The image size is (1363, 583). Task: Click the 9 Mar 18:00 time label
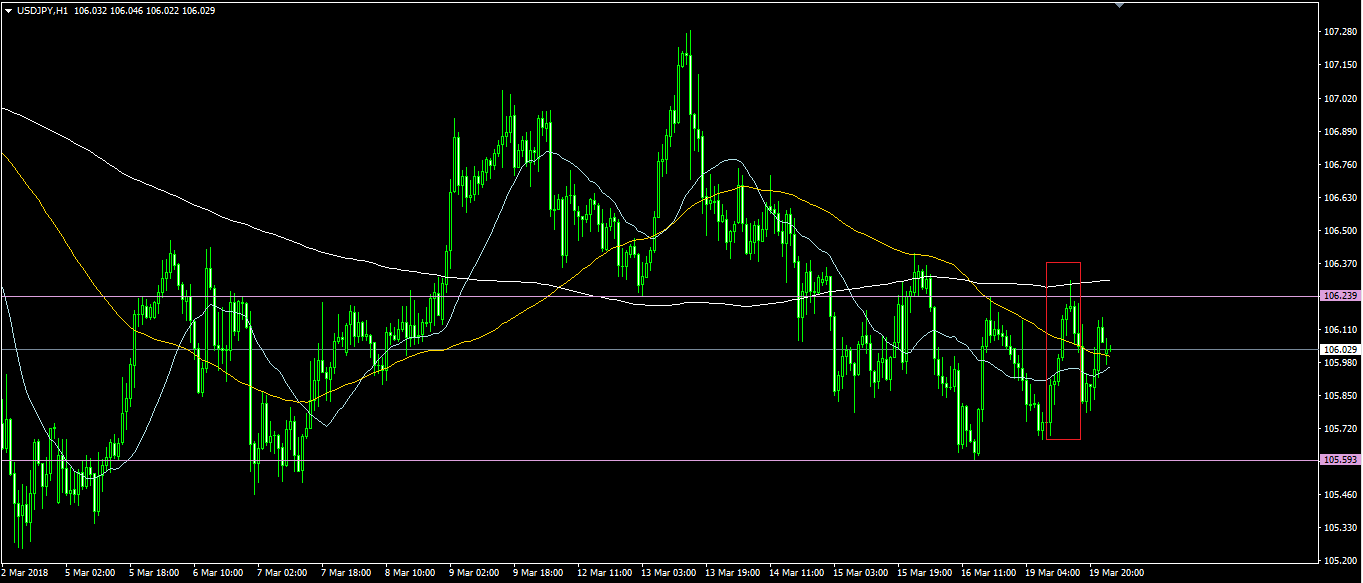tap(538, 573)
